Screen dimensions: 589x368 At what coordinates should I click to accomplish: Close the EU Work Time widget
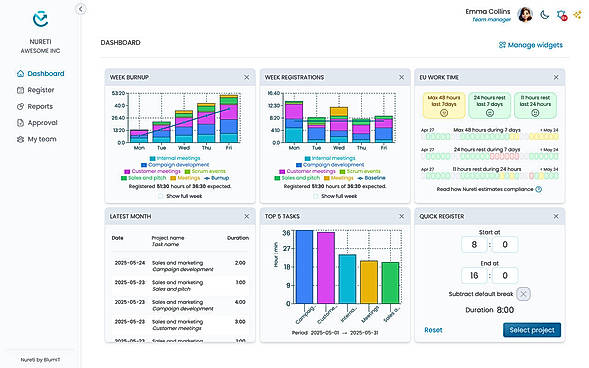[x=556, y=77]
